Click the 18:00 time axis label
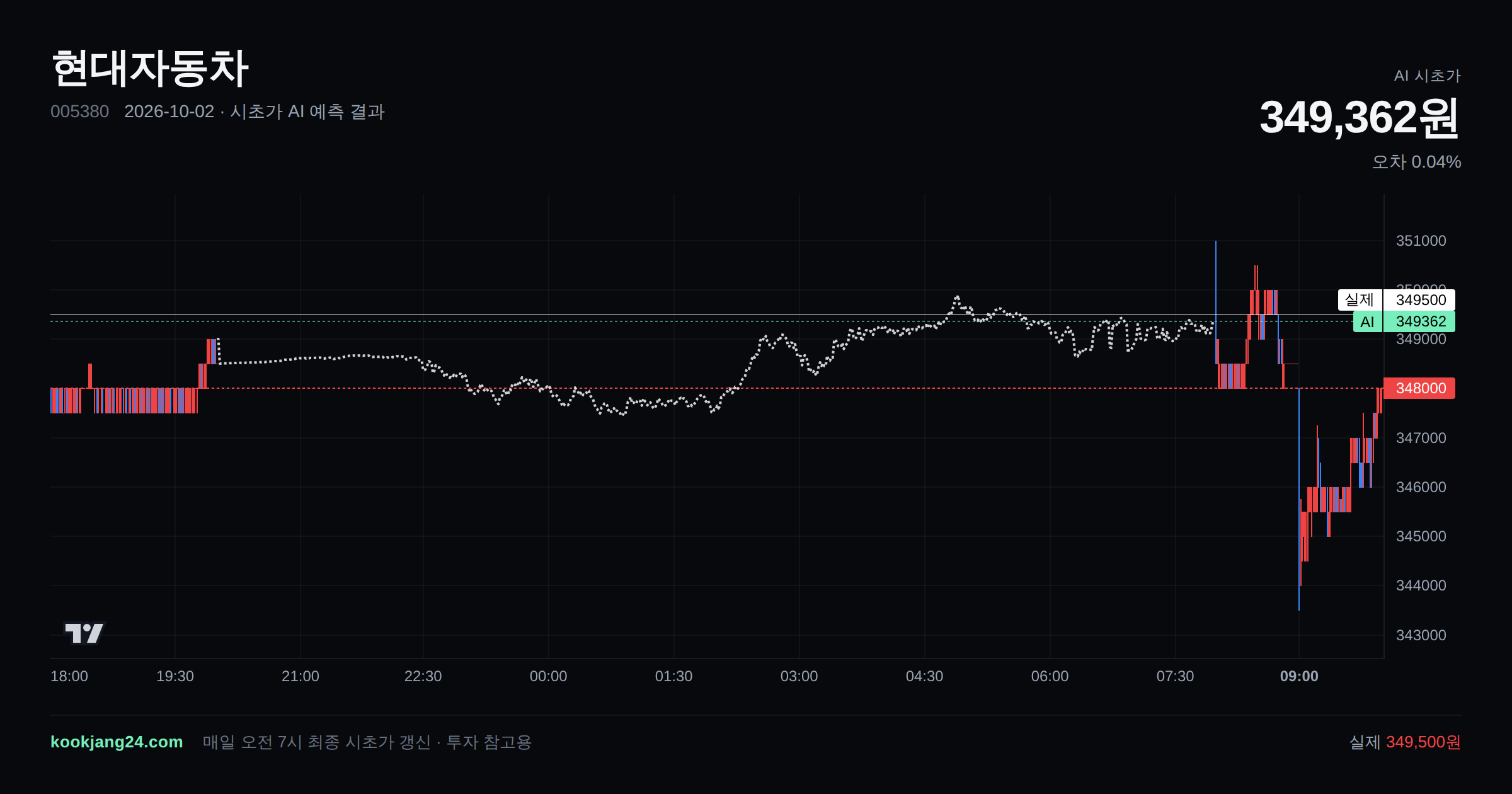Viewport: 1512px width, 794px height. pos(69,676)
